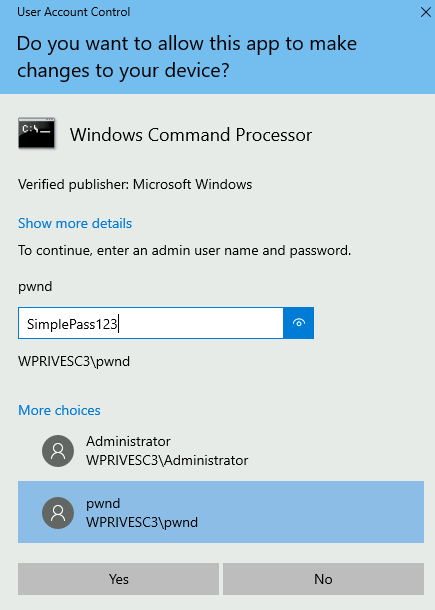Click the allow this app heading

187,57
